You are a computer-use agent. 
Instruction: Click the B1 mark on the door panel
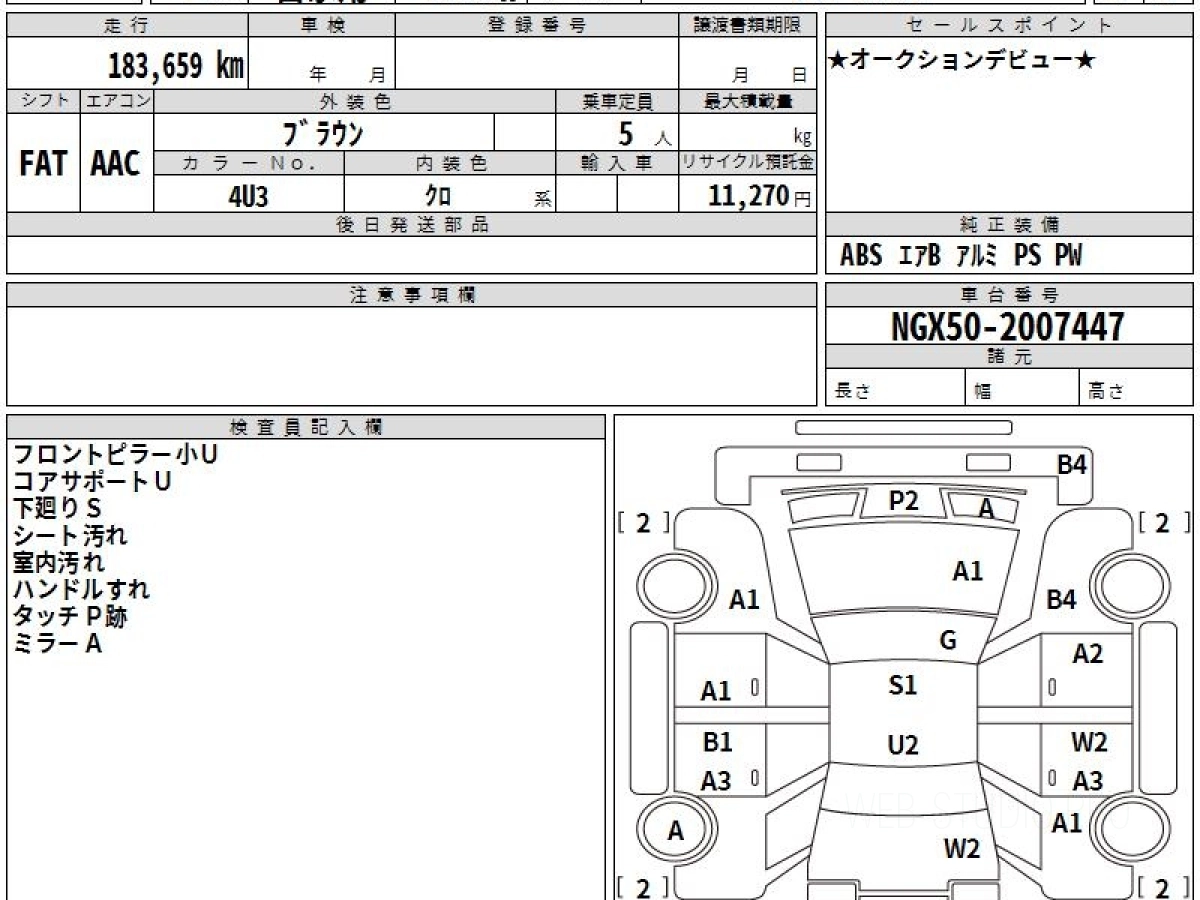coord(717,742)
